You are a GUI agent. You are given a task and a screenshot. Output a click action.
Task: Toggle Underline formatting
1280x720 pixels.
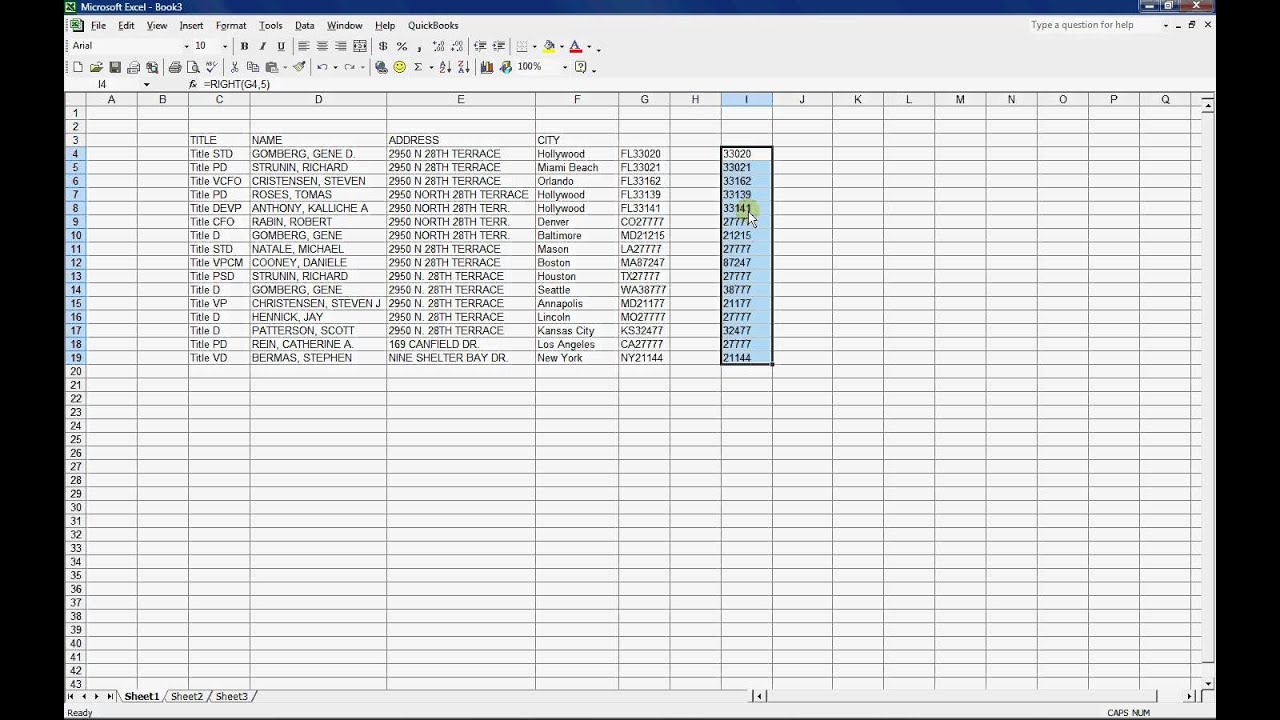click(x=281, y=46)
